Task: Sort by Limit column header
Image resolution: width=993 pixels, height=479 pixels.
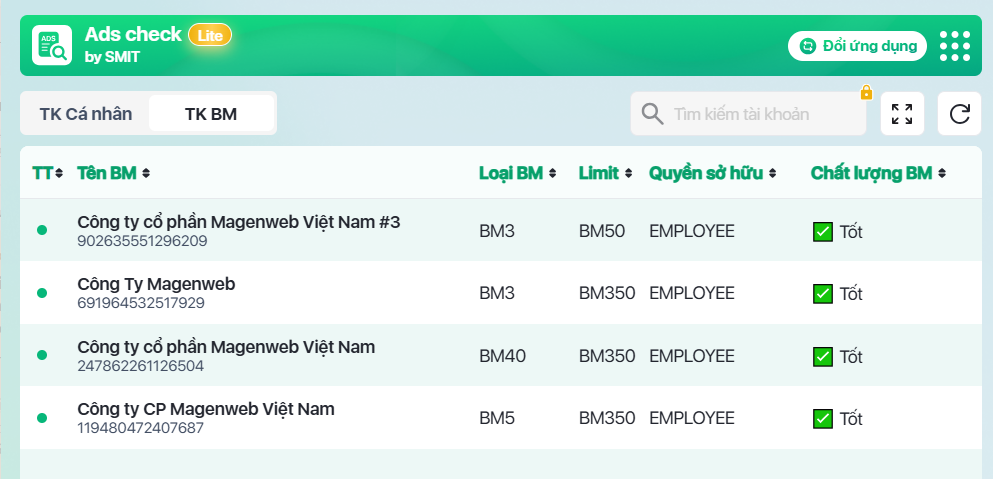Action: (x=605, y=173)
